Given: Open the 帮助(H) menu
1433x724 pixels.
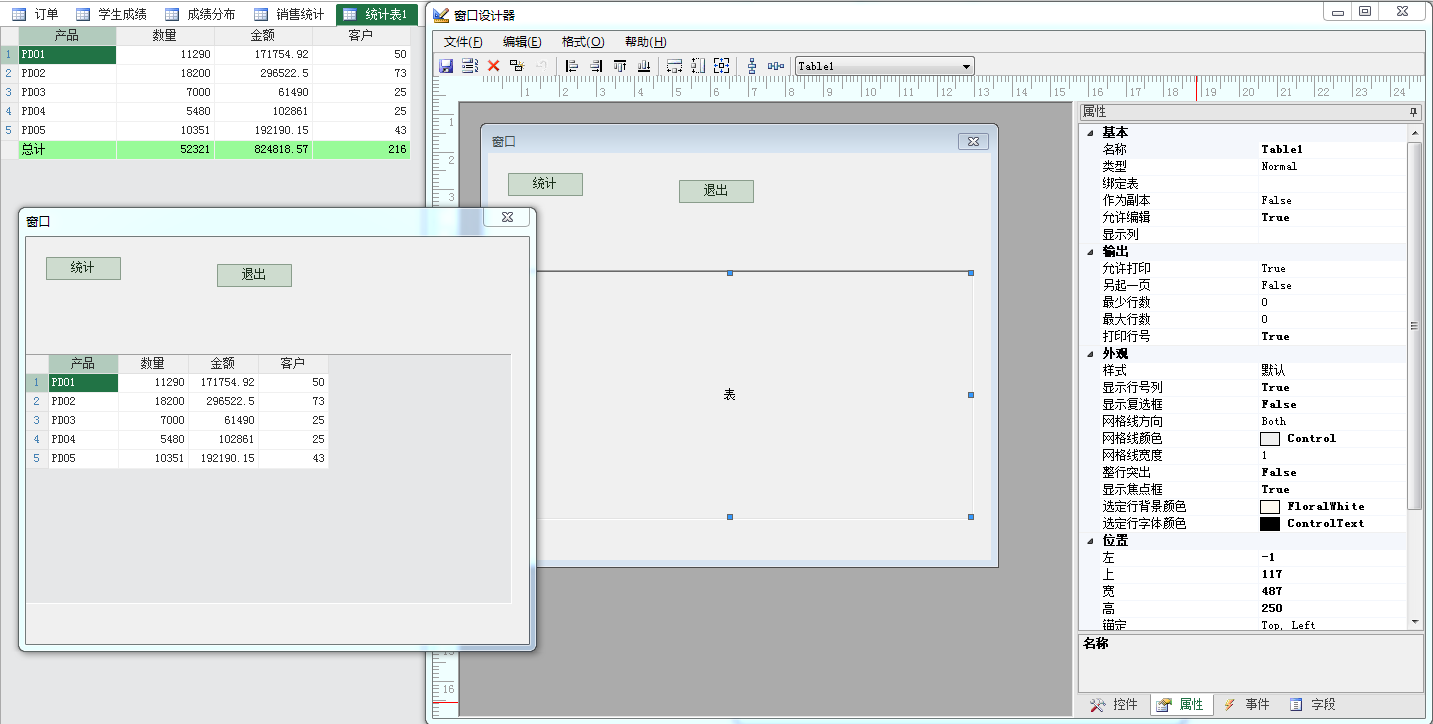Looking at the screenshot, I should click(x=645, y=42).
